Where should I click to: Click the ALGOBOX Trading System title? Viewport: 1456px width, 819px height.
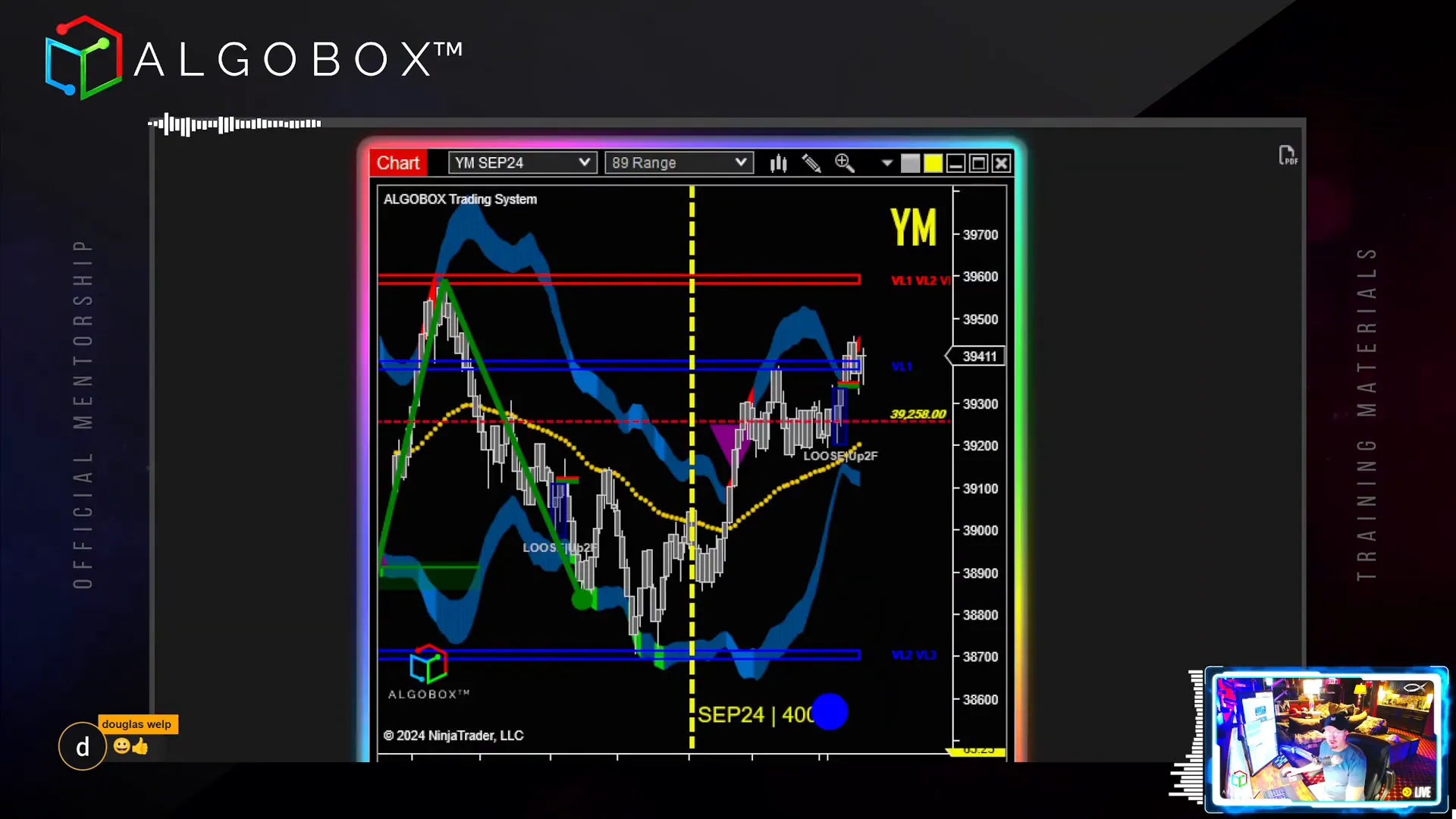tap(460, 199)
